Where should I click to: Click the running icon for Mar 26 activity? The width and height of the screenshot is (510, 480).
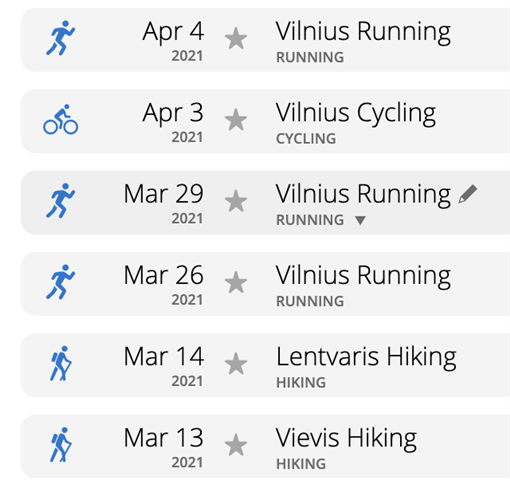(61, 282)
